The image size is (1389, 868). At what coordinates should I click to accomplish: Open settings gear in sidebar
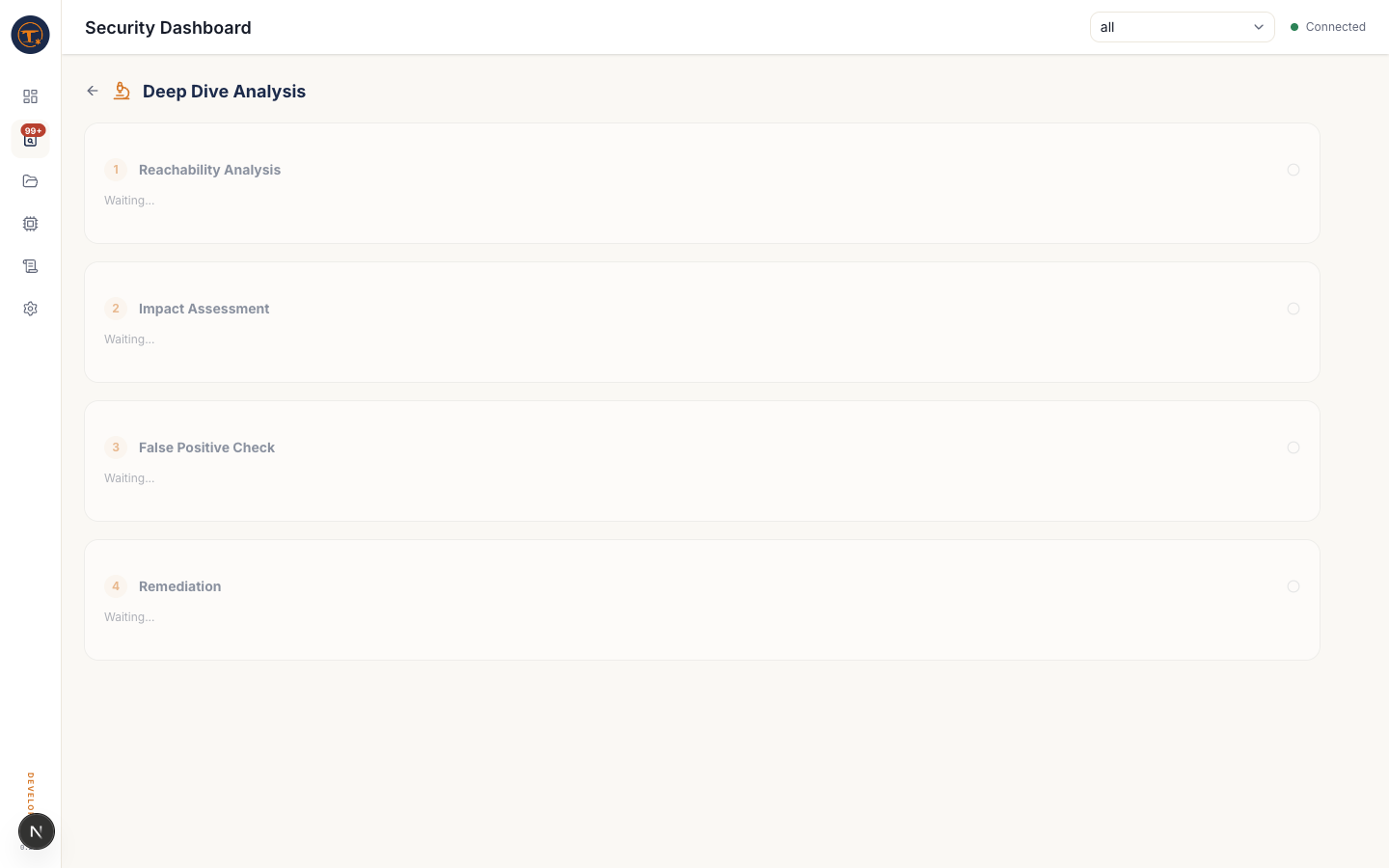pos(30,309)
